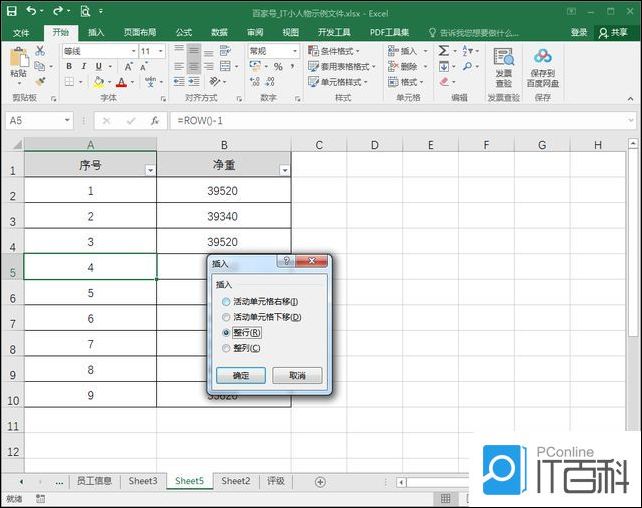Switch to the Sheet3 worksheet tab
This screenshot has width=642, height=508.
click(143, 481)
